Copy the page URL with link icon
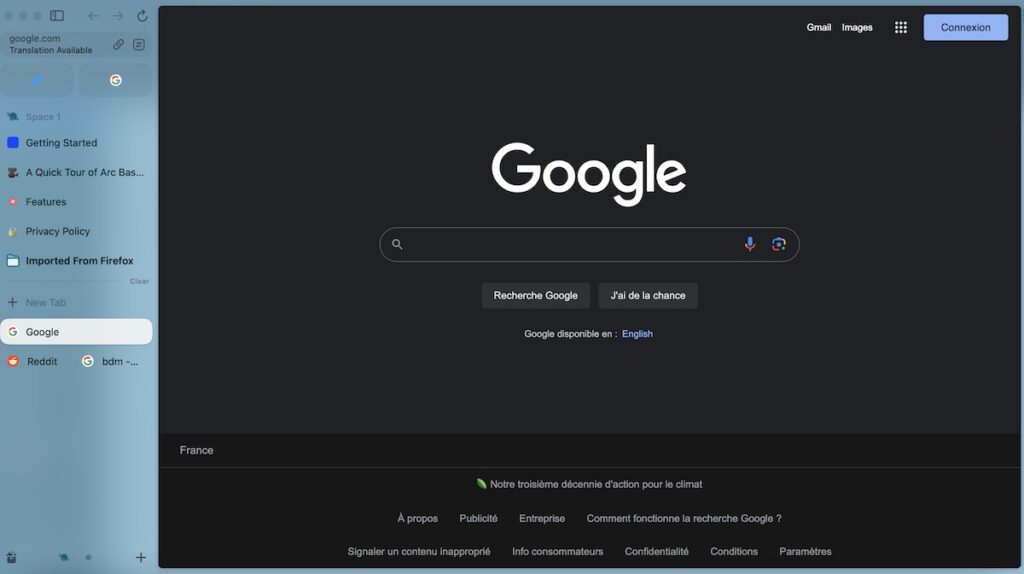 118,44
